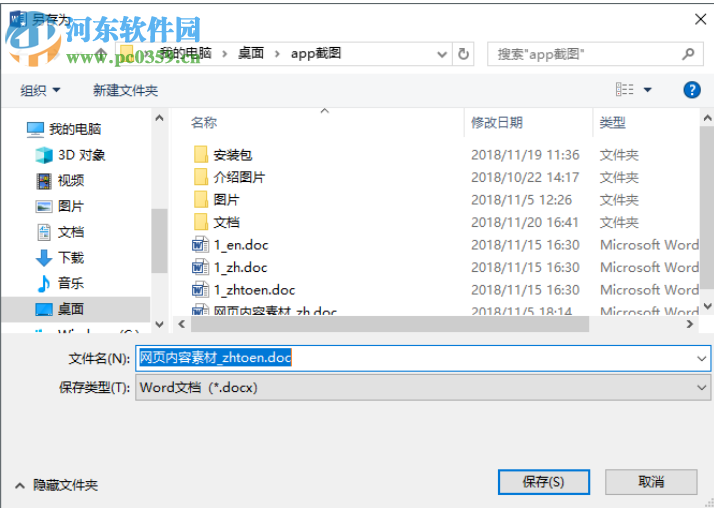Viewport: 714px width, 508px height.
Task: Select 我的电脑 label in navigation tree
Action: point(75,129)
